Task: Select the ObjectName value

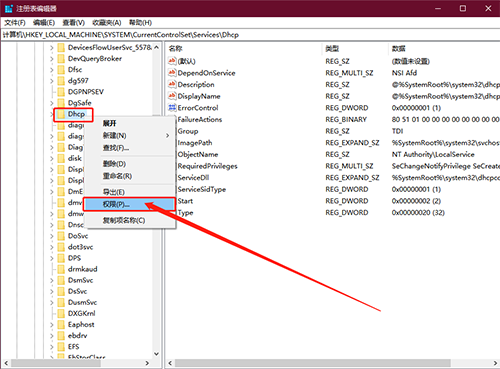Action: point(198,154)
